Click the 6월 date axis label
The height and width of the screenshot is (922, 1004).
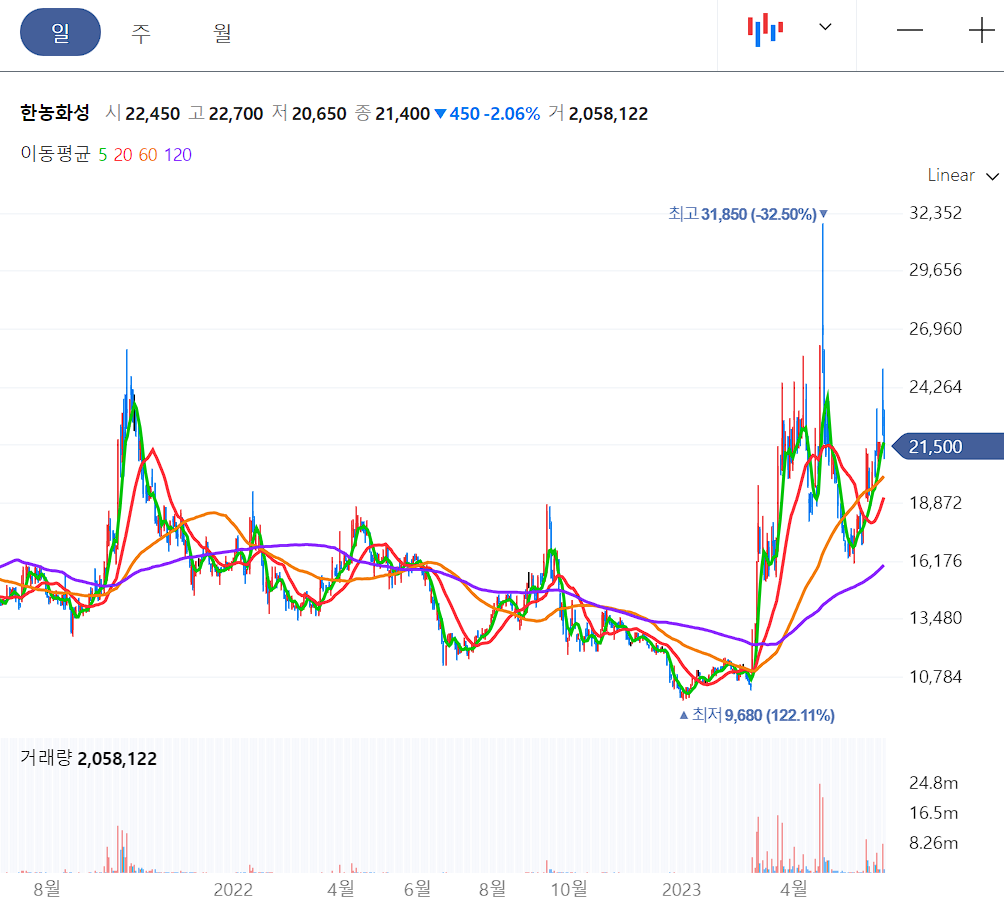point(417,889)
